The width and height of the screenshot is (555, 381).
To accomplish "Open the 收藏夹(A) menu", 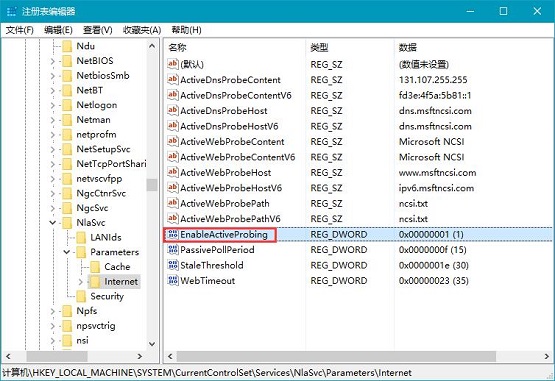I will point(142,30).
